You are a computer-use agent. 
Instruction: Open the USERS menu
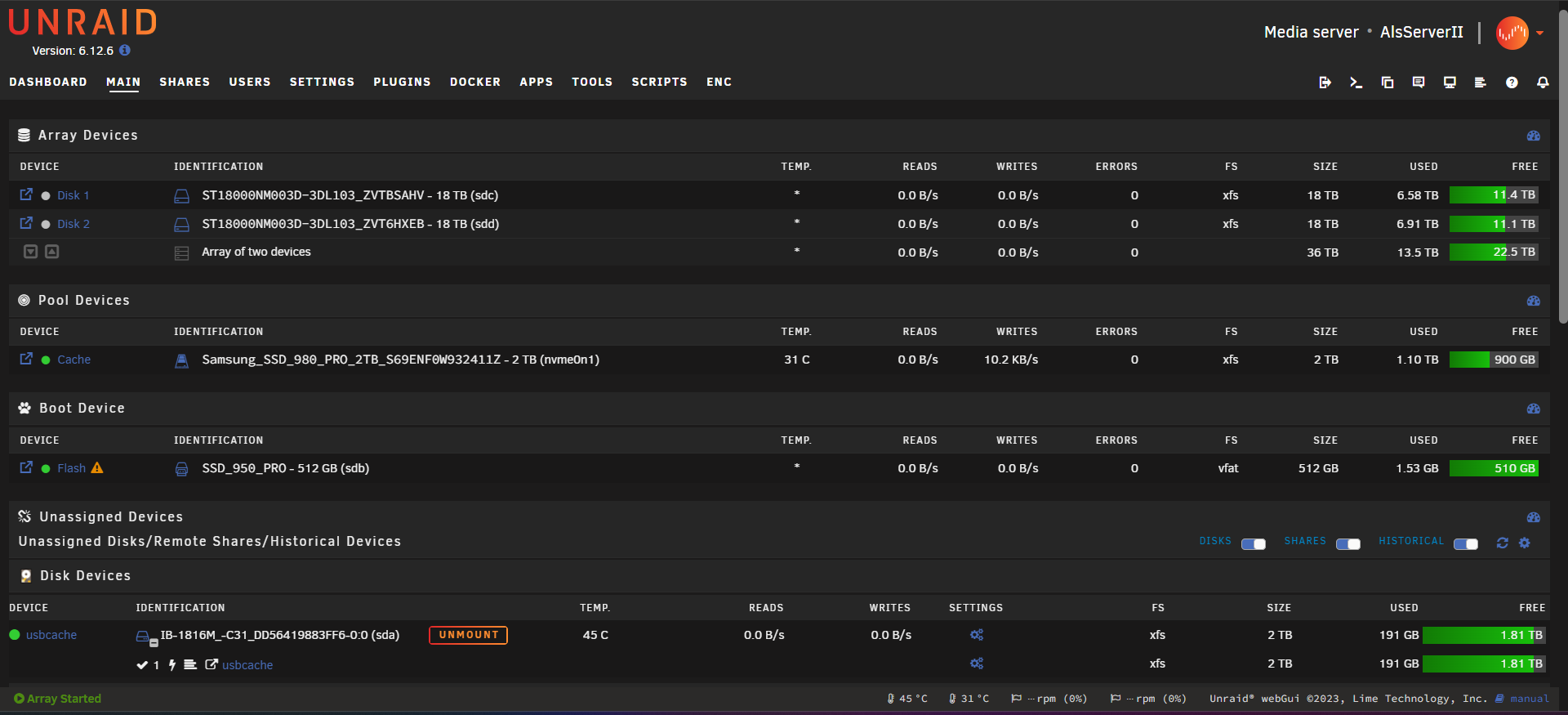point(250,82)
